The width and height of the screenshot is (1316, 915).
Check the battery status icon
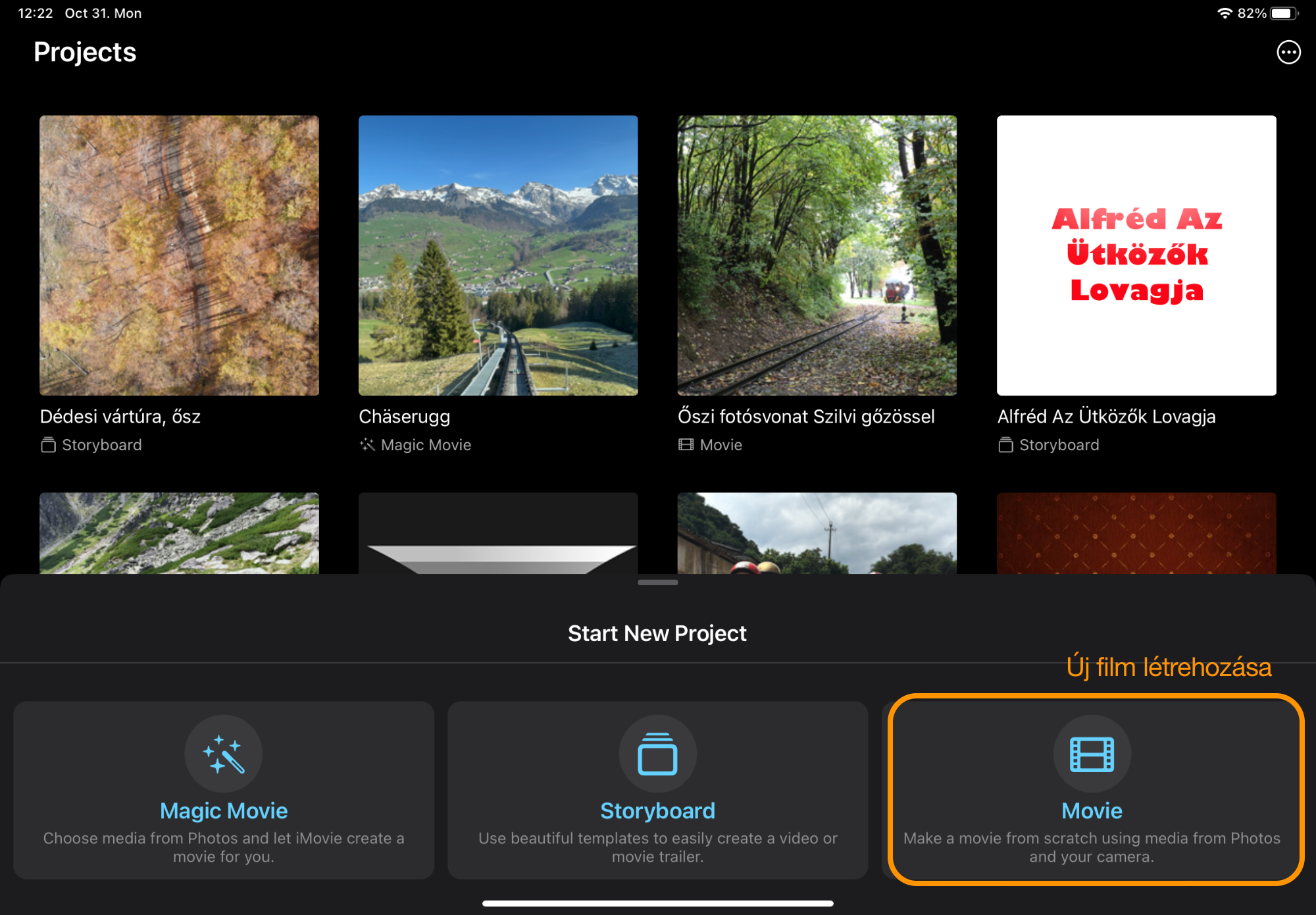1284,13
